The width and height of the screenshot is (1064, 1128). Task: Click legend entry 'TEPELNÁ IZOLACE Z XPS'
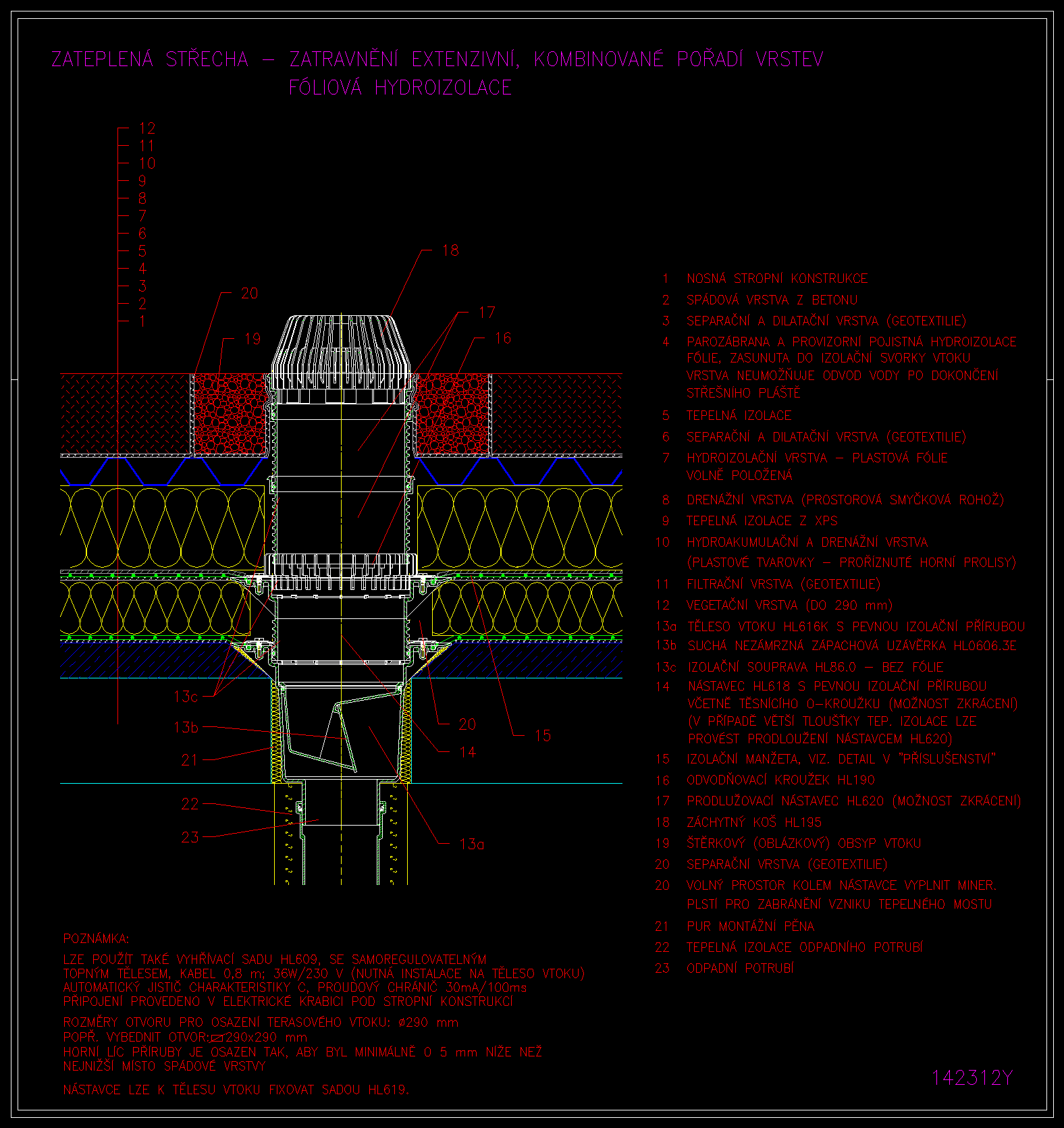click(762, 521)
